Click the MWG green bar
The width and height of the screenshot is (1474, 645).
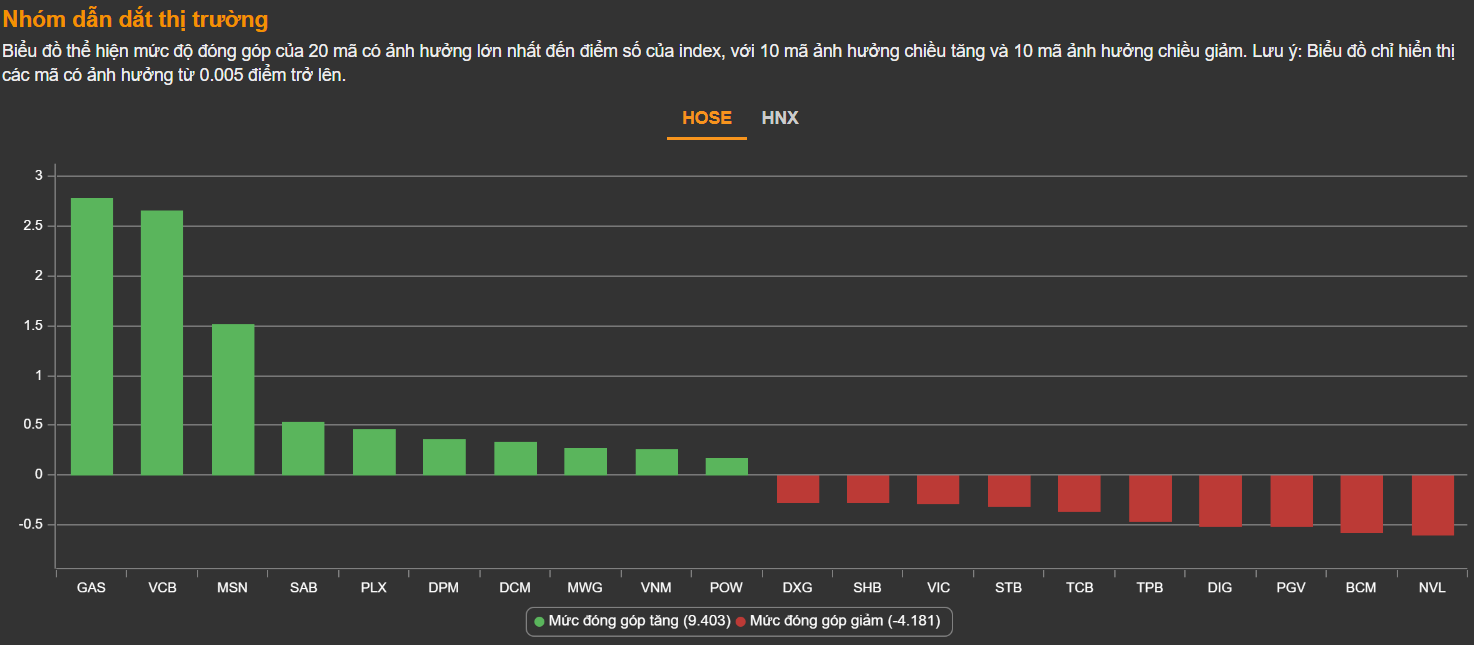(x=585, y=461)
